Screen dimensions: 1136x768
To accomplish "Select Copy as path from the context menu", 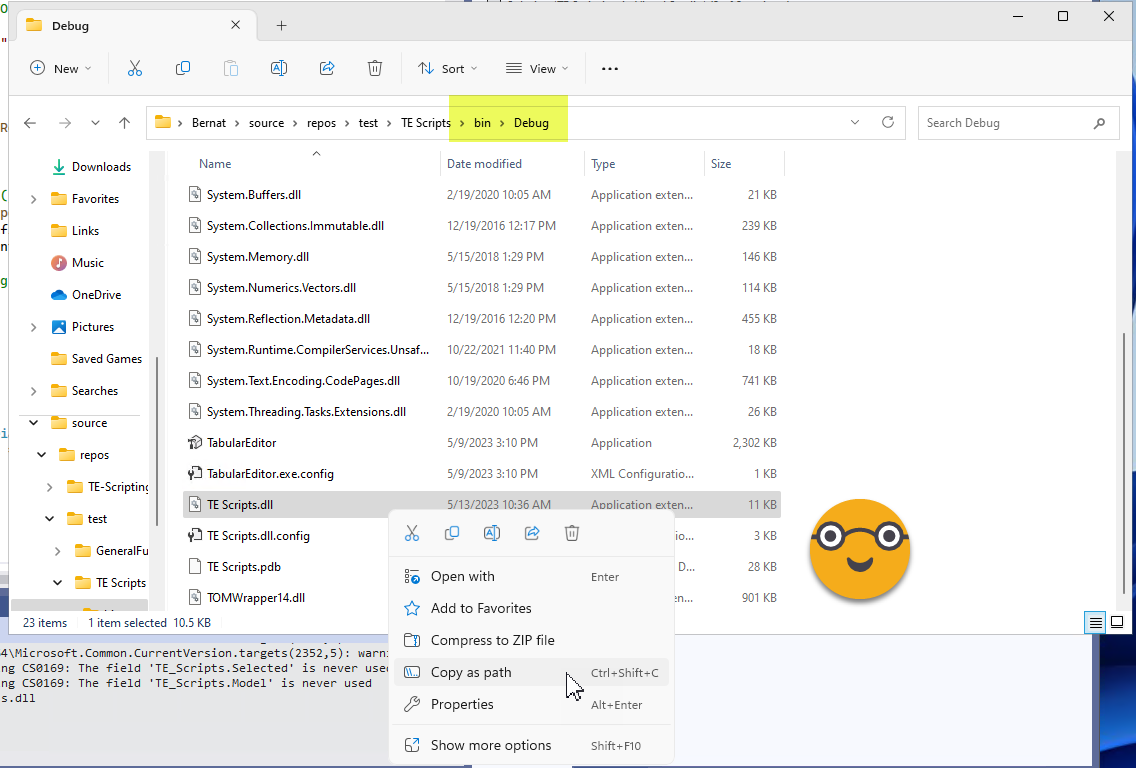I will (471, 672).
